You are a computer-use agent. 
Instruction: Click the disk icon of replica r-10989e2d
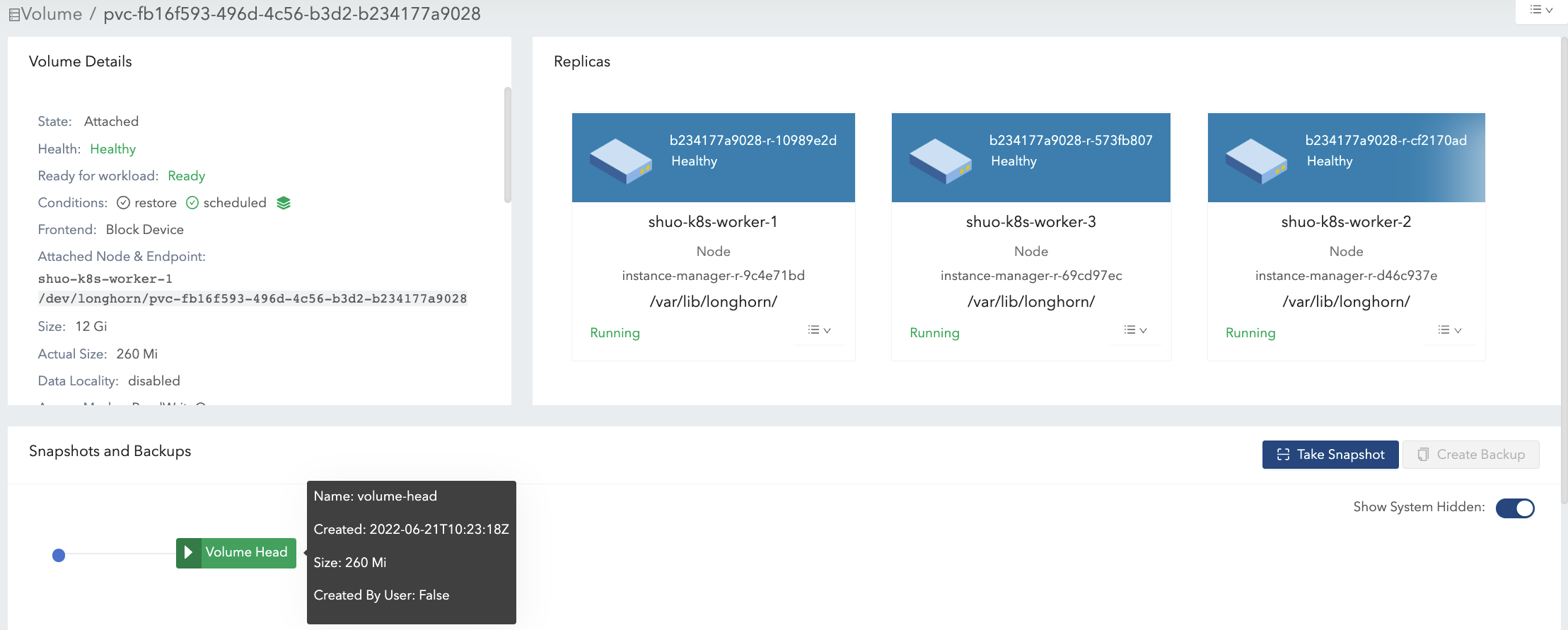(620, 161)
